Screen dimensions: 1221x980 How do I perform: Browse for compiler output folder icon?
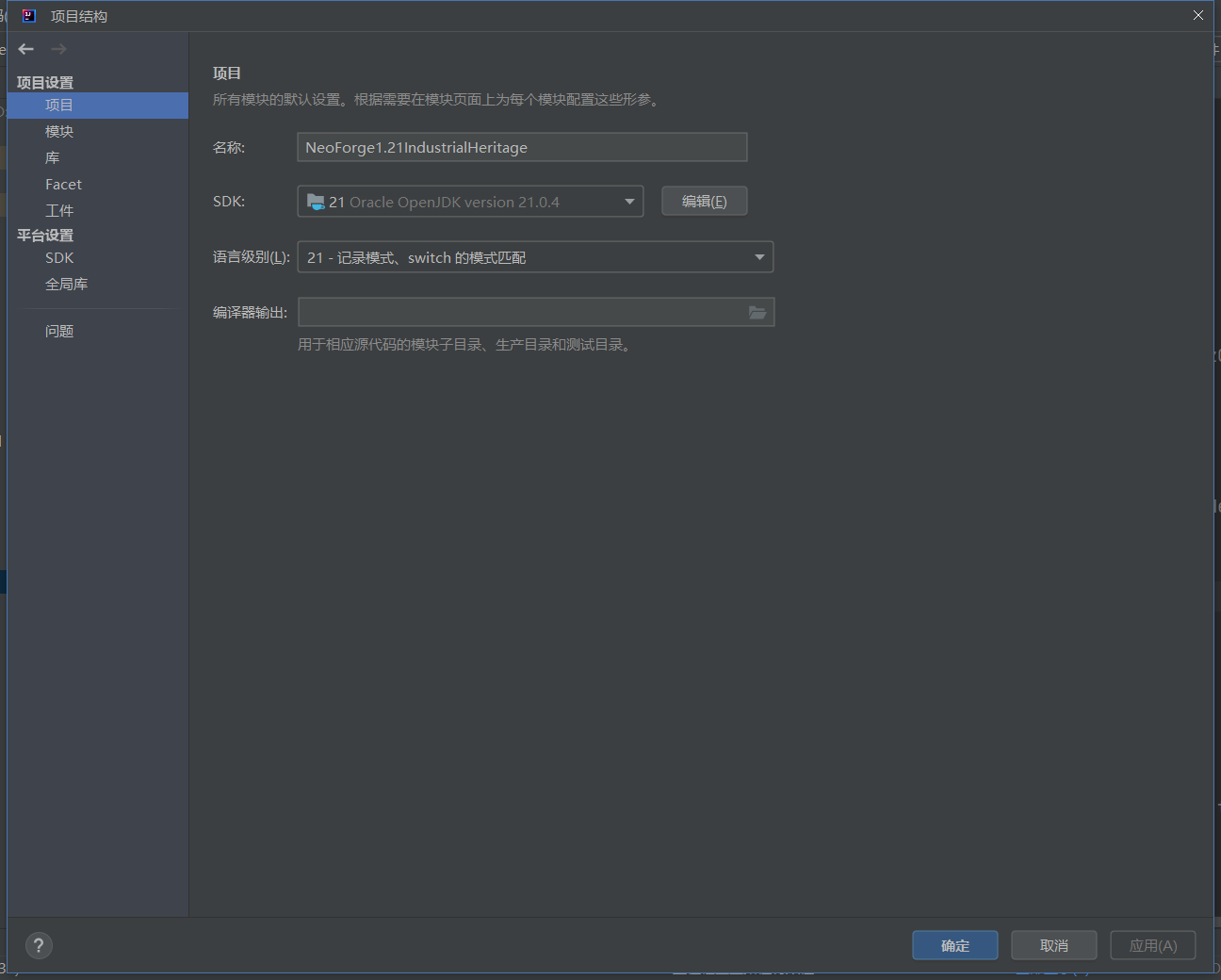[757, 313]
